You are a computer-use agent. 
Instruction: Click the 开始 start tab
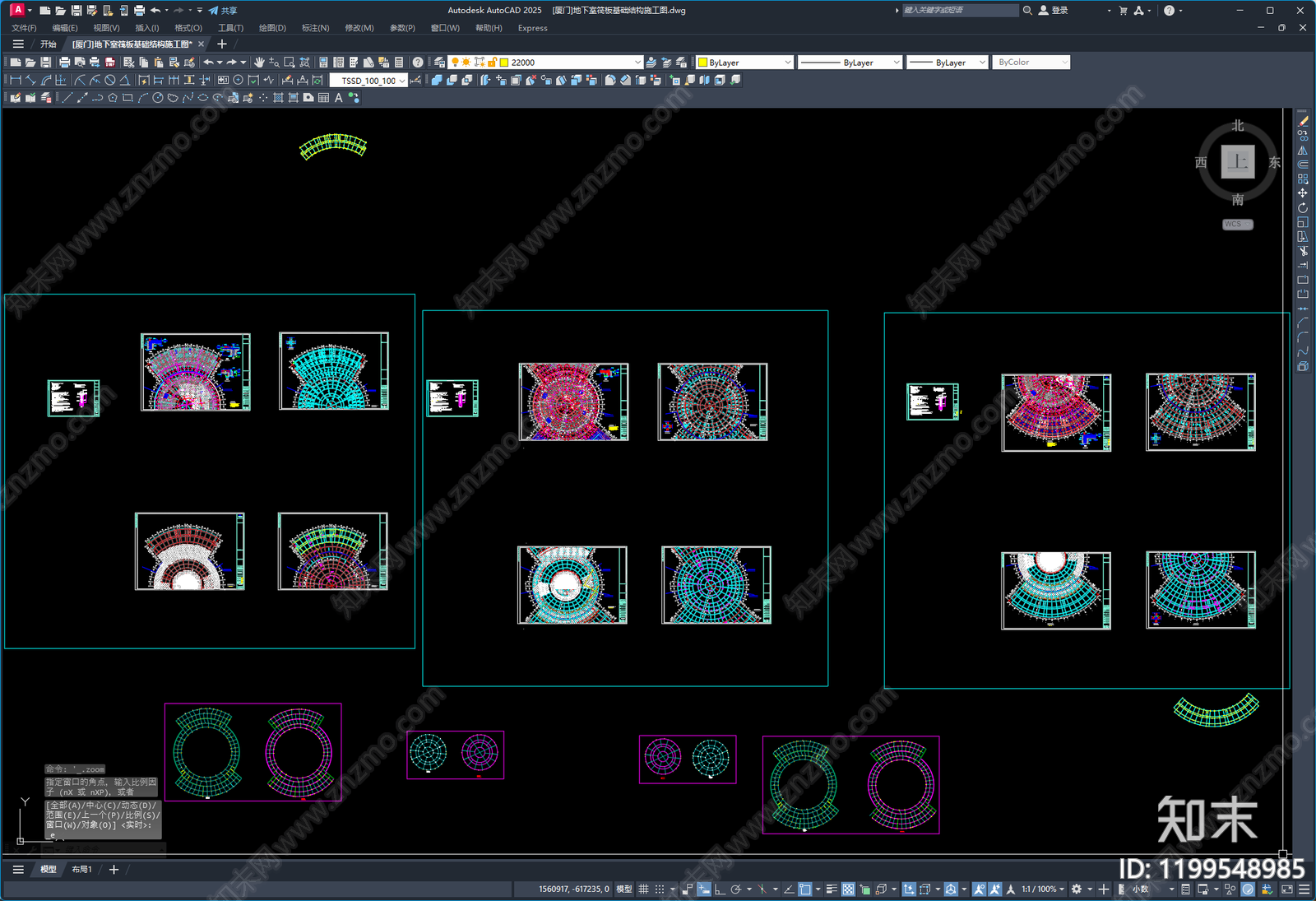[x=49, y=44]
